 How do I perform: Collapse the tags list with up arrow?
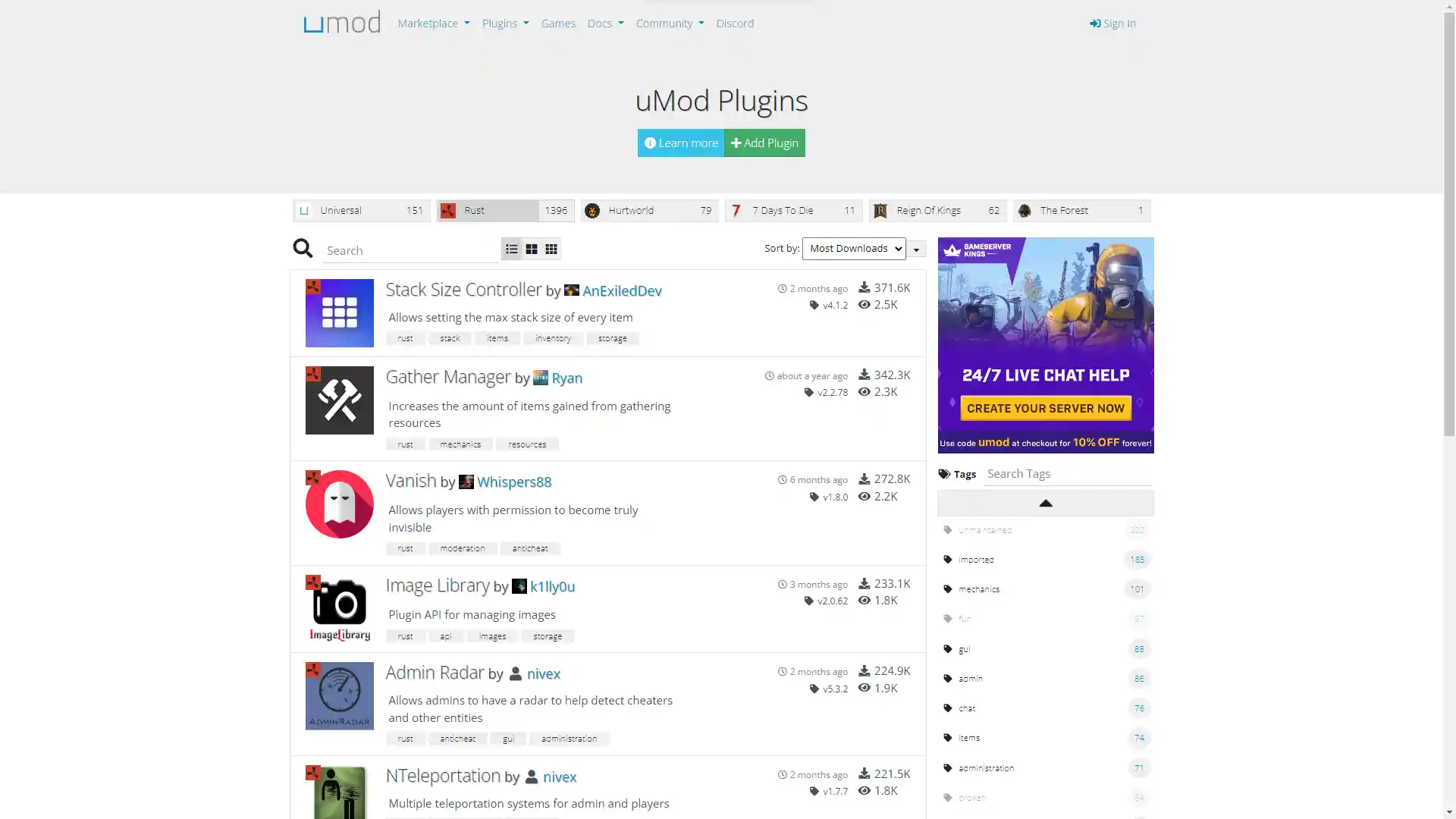[x=1045, y=504]
